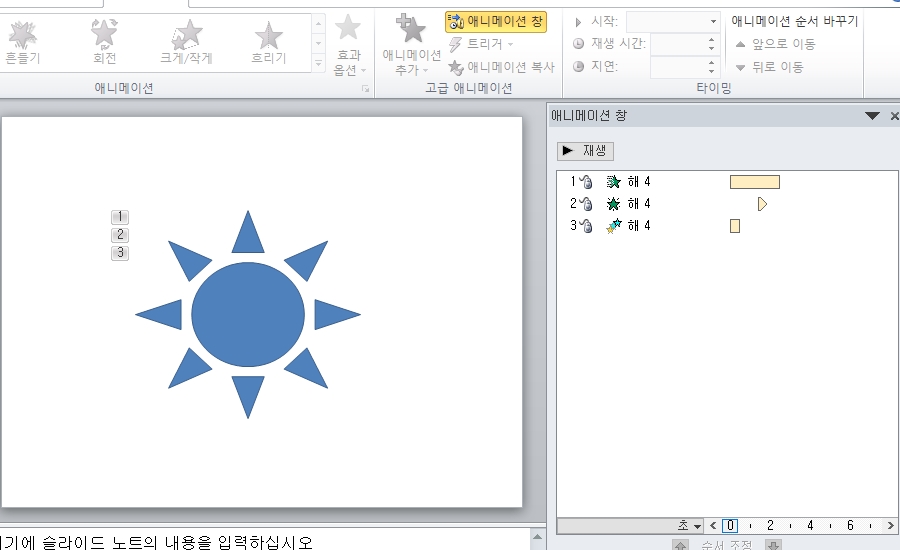Close the 애니메이션 창 pane
Viewport: 900px width, 550px height.
tap(894, 116)
